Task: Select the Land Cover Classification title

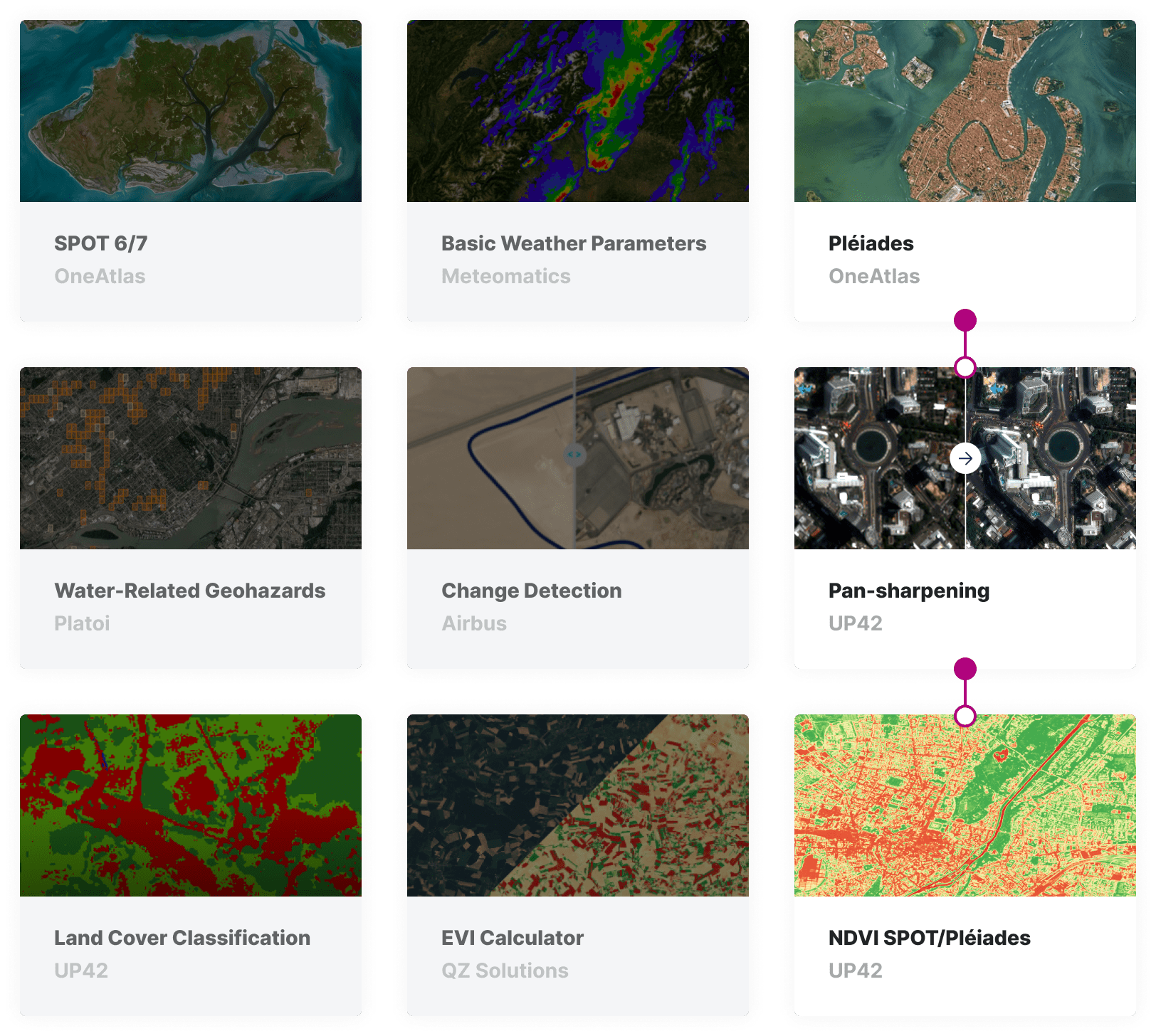Action: click(182, 938)
